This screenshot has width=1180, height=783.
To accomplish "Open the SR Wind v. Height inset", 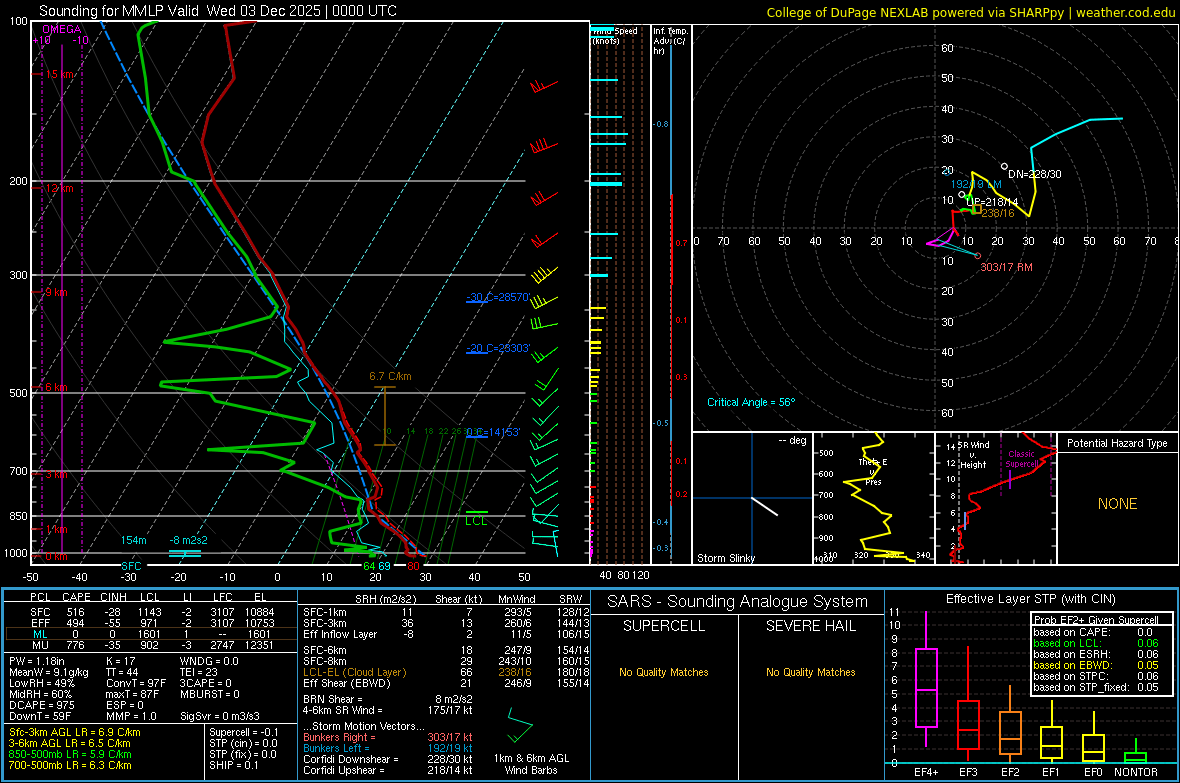I will (x=996, y=498).
